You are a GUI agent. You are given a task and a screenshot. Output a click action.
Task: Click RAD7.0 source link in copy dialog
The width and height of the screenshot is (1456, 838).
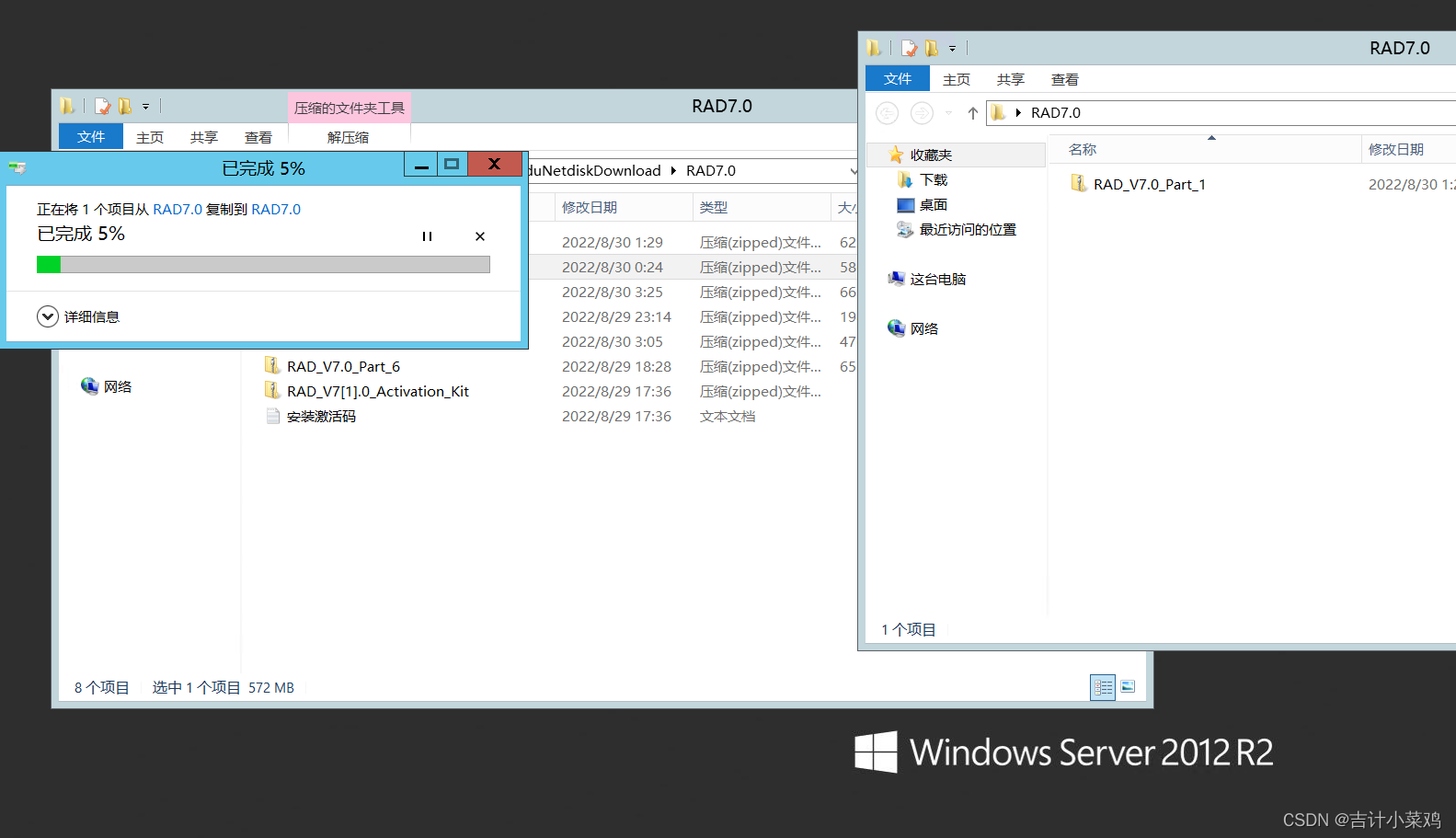tap(178, 210)
